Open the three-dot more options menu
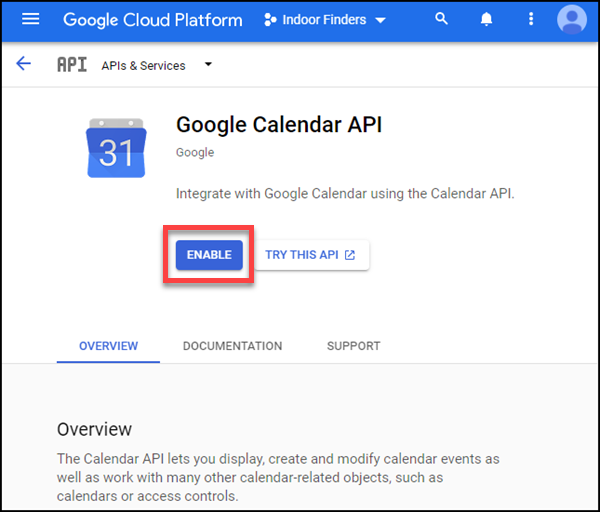This screenshot has height=512, width=600. [531, 19]
